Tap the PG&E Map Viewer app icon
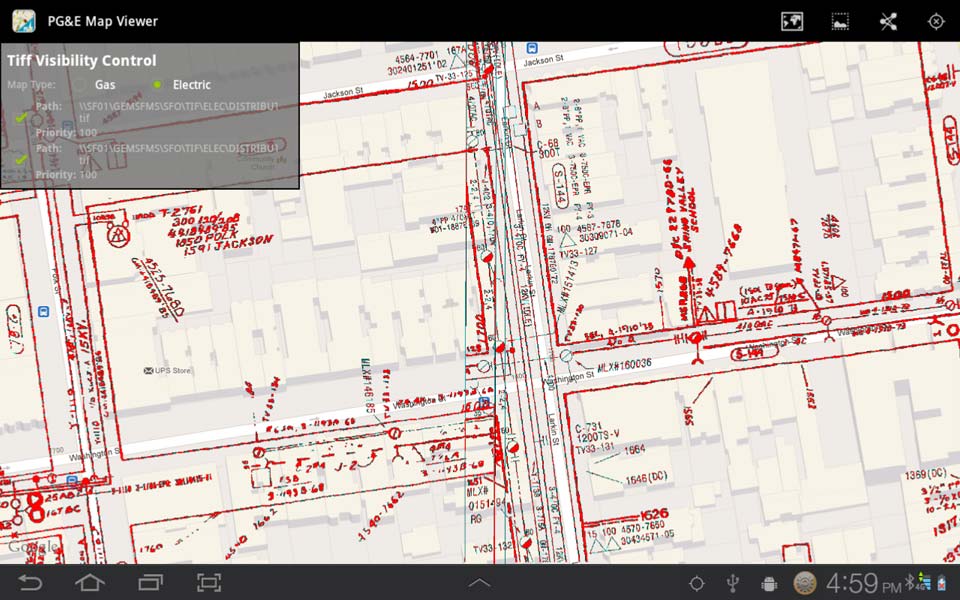 [x=23, y=21]
